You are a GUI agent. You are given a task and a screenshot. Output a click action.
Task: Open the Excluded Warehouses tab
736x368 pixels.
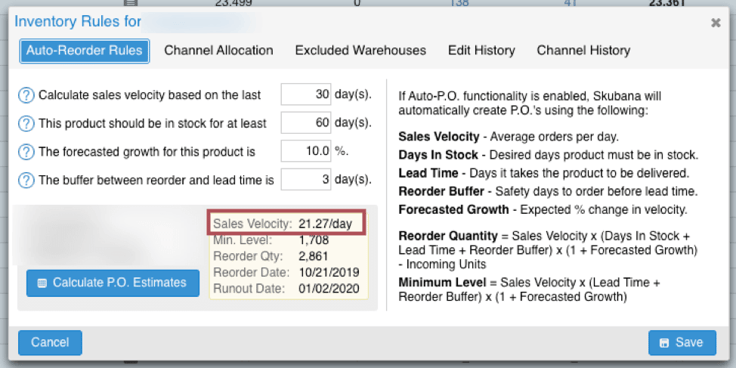360,51
